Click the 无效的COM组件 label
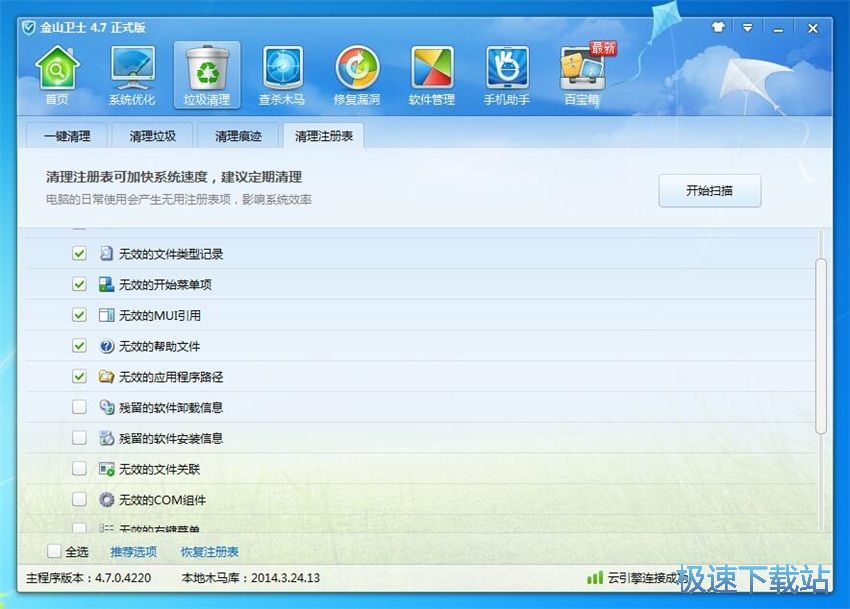850x609 pixels. pos(162,500)
